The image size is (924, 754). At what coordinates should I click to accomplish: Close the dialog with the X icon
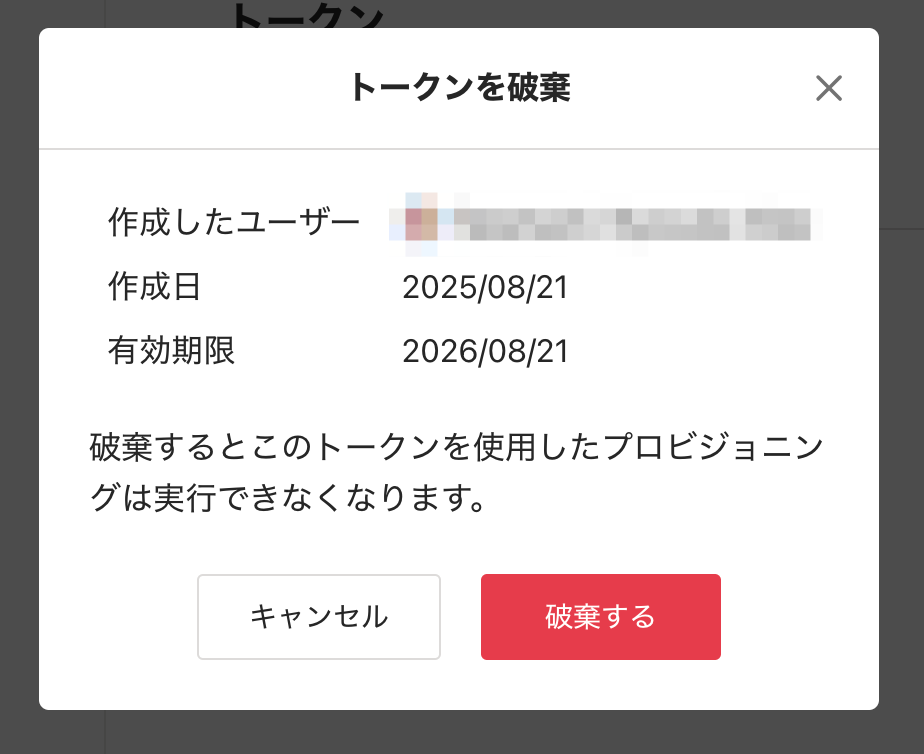(x=828, y=89)
